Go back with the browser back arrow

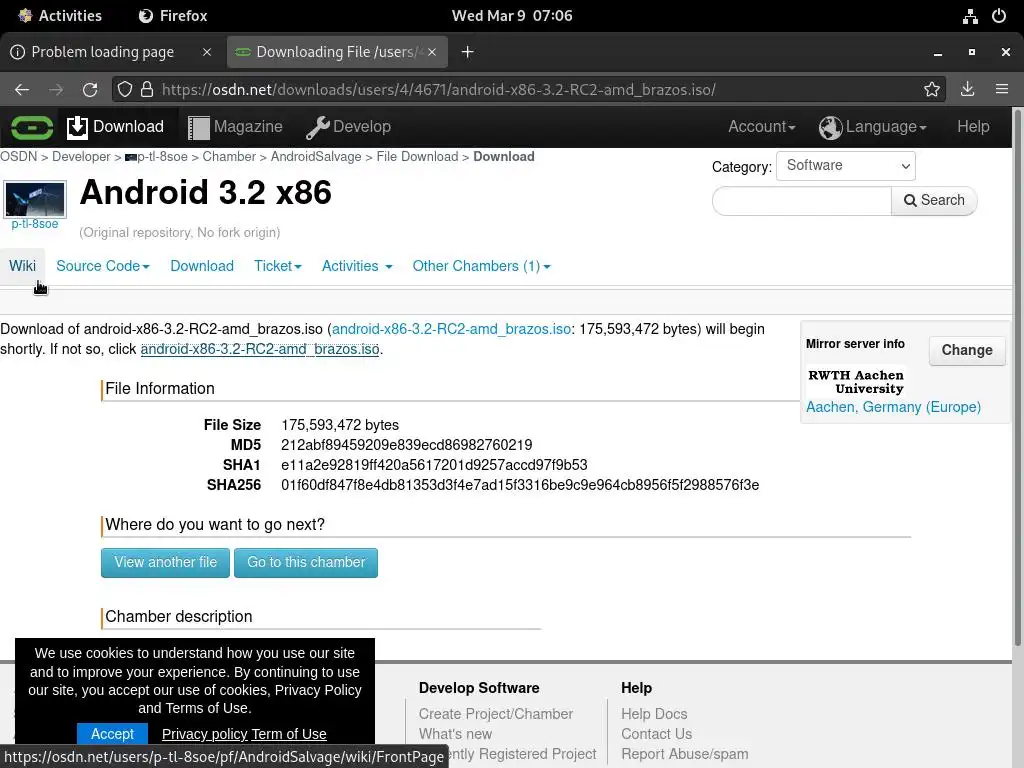[22, 89]
